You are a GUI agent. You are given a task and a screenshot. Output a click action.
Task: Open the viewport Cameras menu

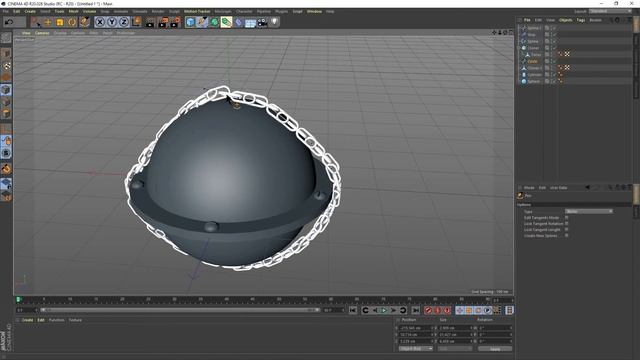42,33
